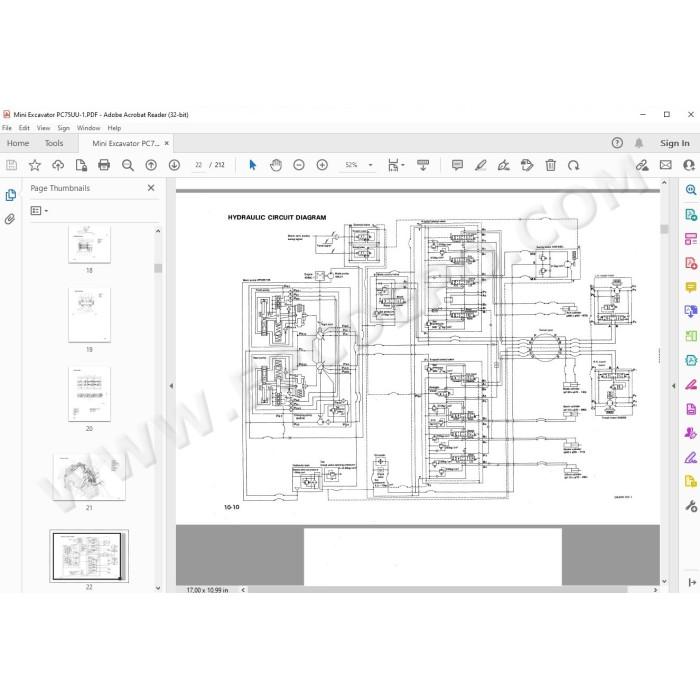The height and width of the screenshot is (700, 700).
Task: Open thumbnail options menu dropdown
Action: click(39, 210)
